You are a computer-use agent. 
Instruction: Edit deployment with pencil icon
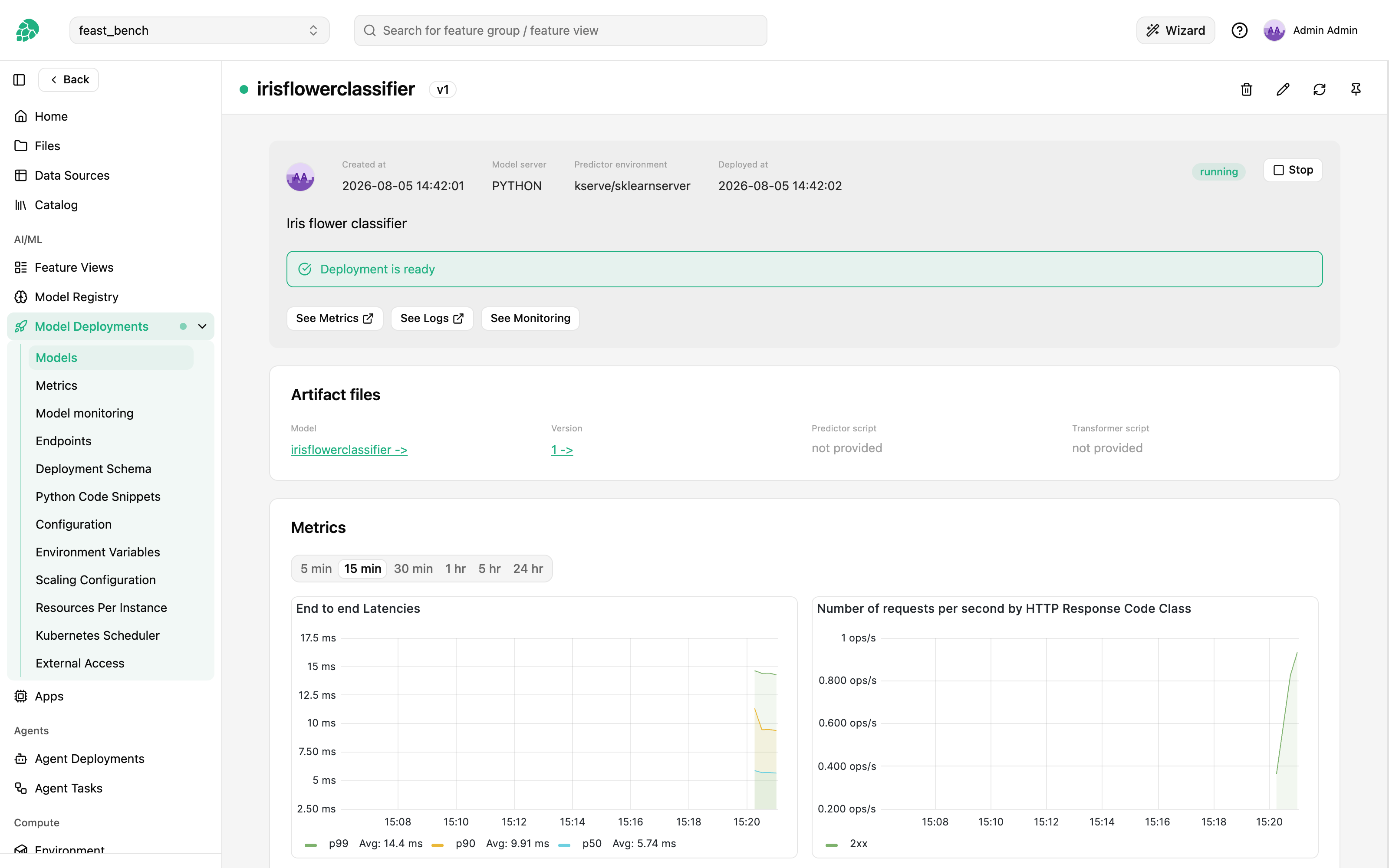(x=1283, y=89)
